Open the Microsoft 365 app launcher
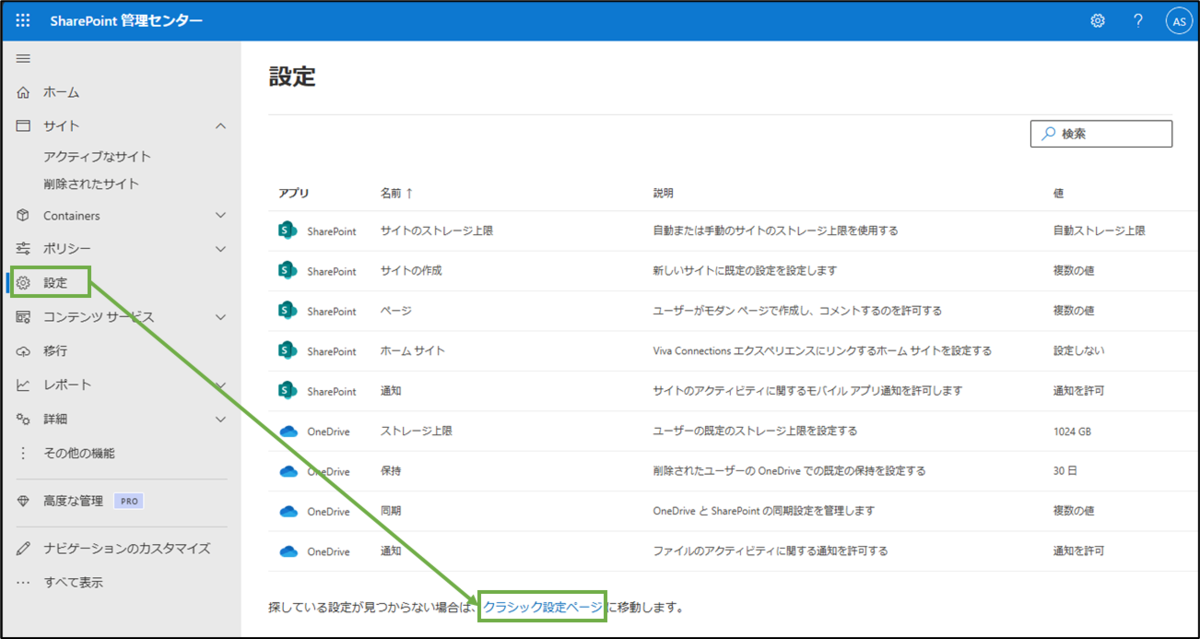This screenshot has width=1200, height=639. coord(22,19)
